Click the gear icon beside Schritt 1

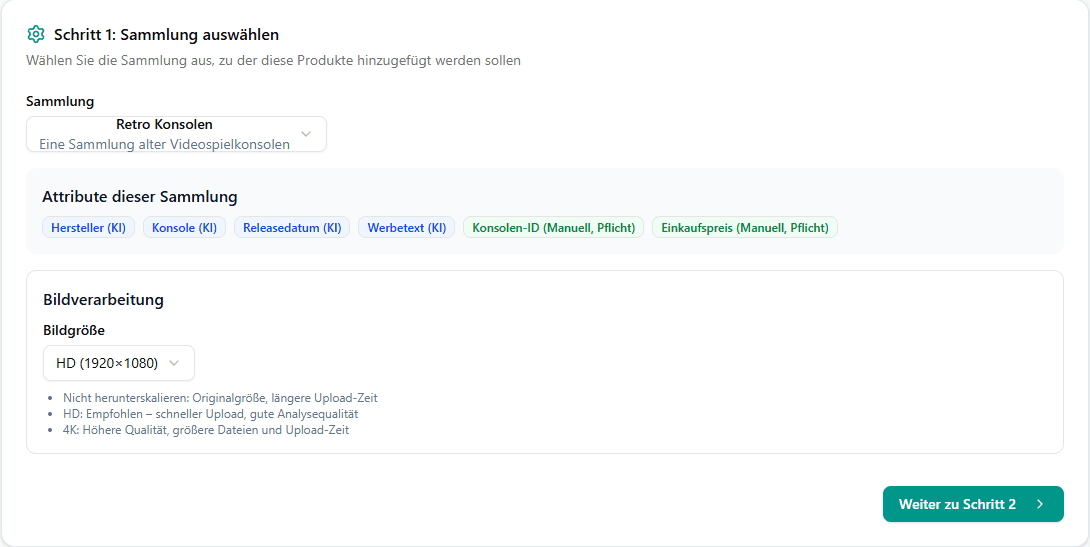[x=36, y=34]
